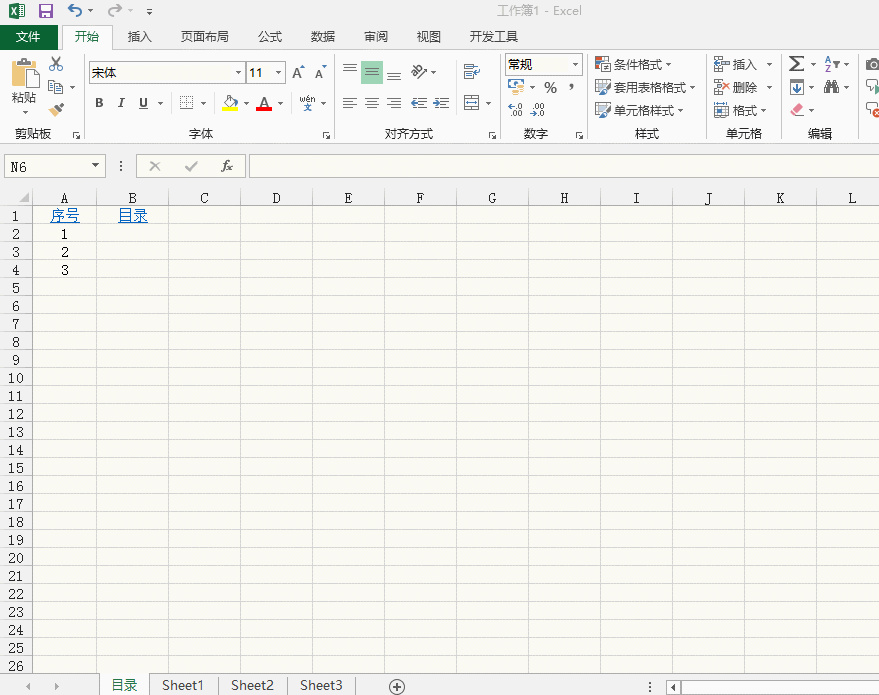The height and width of the screenshot is (695, 879).
Task: Increase indent of cell content
Action: pyautogui.click(x=441, y=103)
